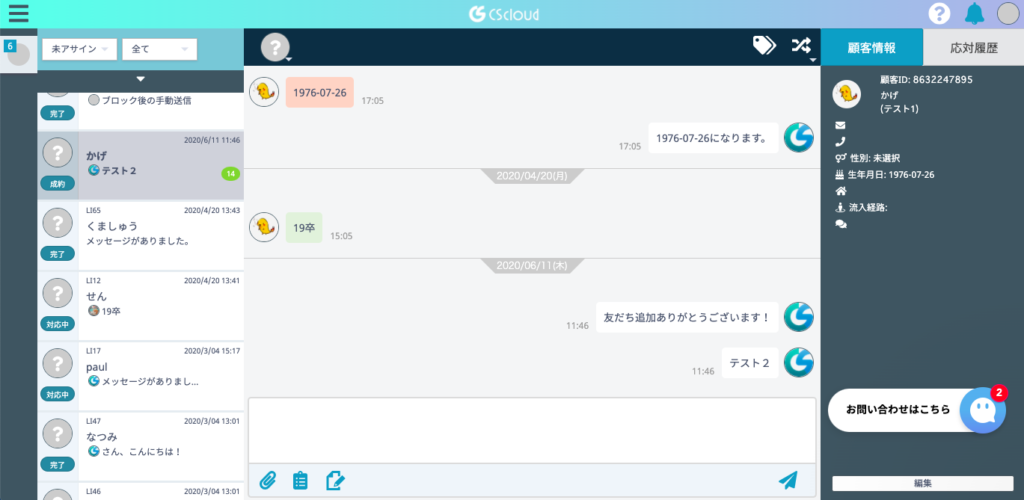Click the 友だち追加ありがとうございます！ bubble

tap(687, 317)
